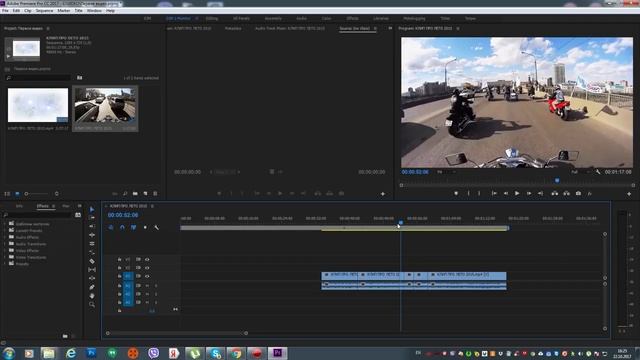Expand Audio Transitions folder

(5, 244)
